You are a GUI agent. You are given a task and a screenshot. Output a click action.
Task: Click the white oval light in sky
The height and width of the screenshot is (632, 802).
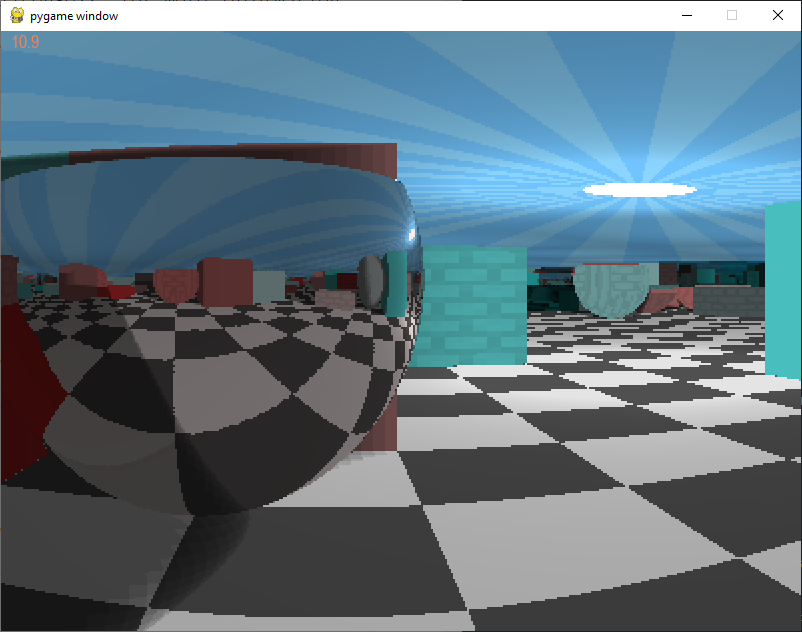click(x=639, y=190)
